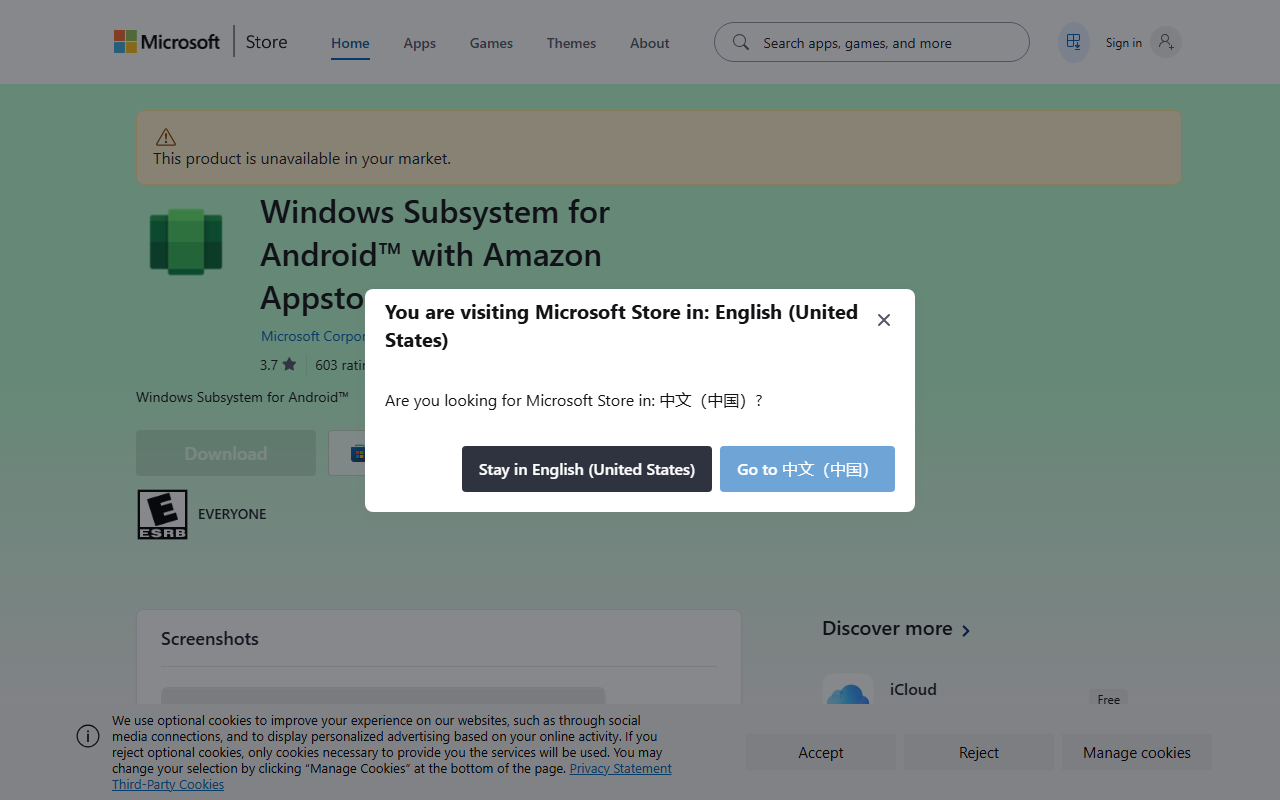Viewport: 1280px width, 800px height.
Task: Click the ESRB Everyone rating badge
Action: [x=162, y=514]
